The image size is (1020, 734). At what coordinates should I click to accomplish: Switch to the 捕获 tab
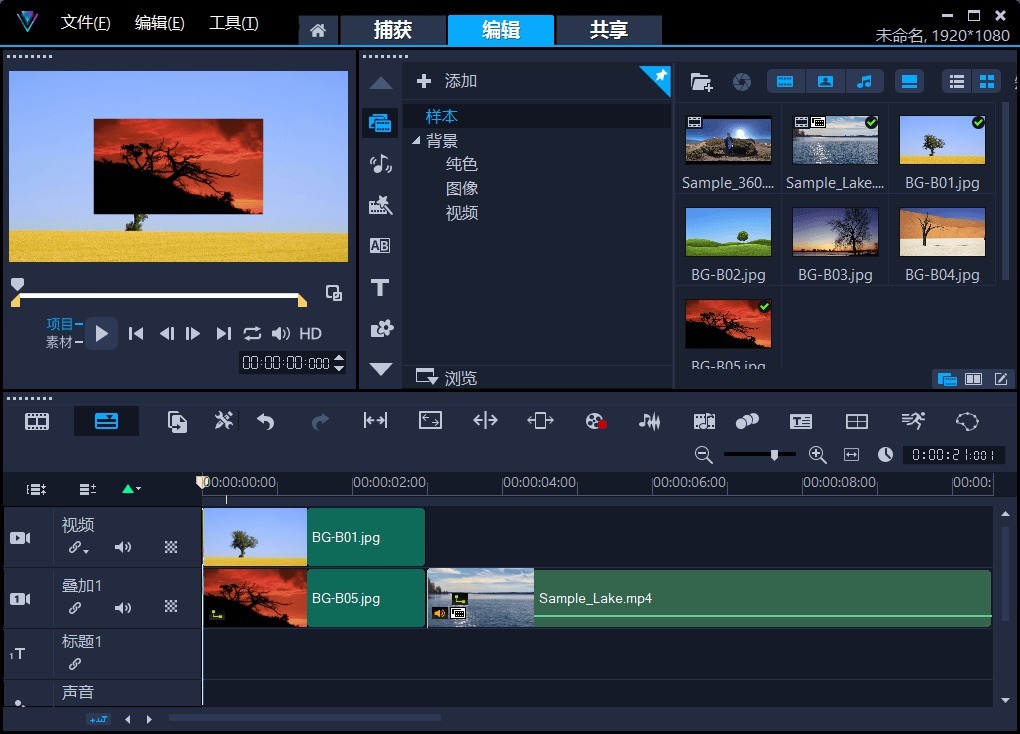pyautogui.click(x=393, y=30)
